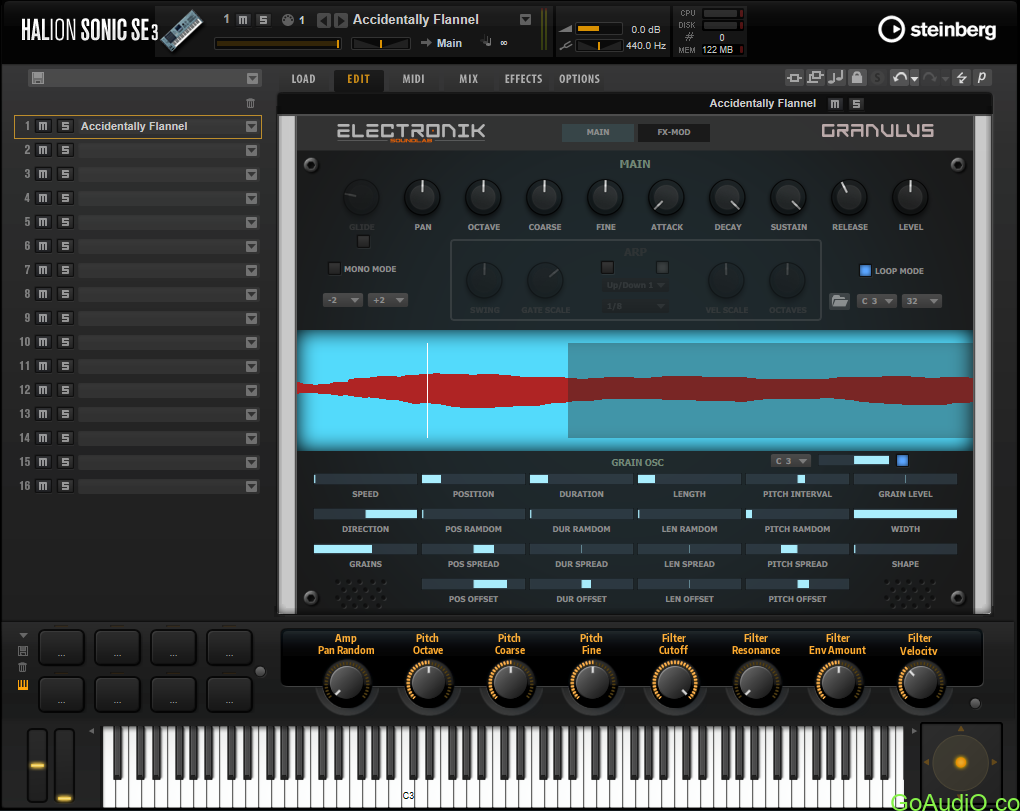The image size is (1020, 811).
Task: Enable the Mono Mode checkbox
Action: (x=334, y=268)
